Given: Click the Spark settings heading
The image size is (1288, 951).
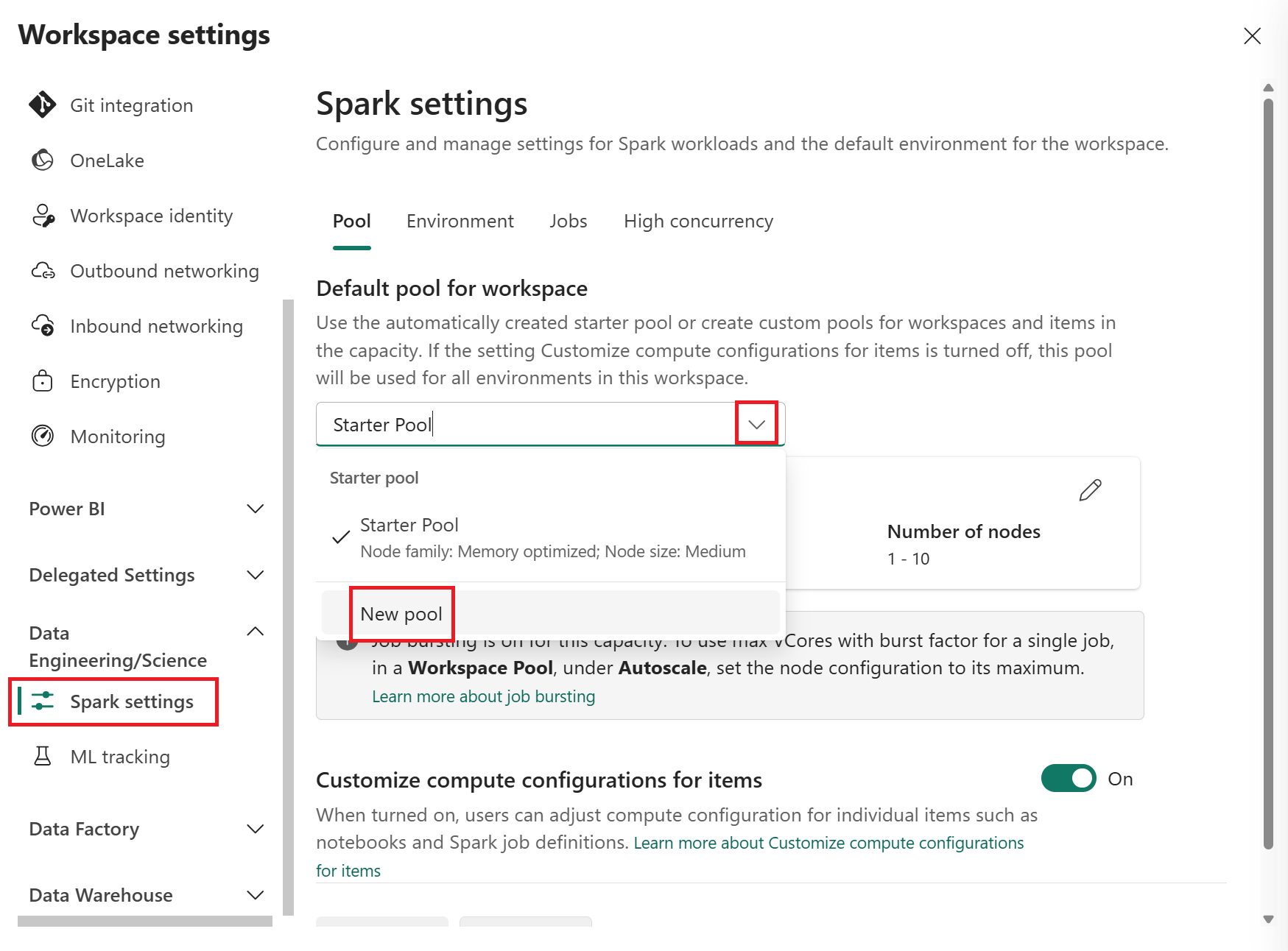Looking at the screenshot, I should (x=422, y=104).
